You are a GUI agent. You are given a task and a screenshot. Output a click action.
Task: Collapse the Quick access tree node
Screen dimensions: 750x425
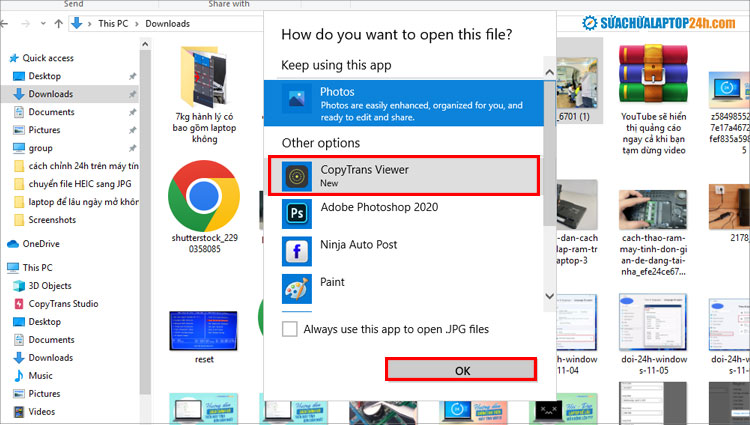pyautogui.click(x=6, y=58)
